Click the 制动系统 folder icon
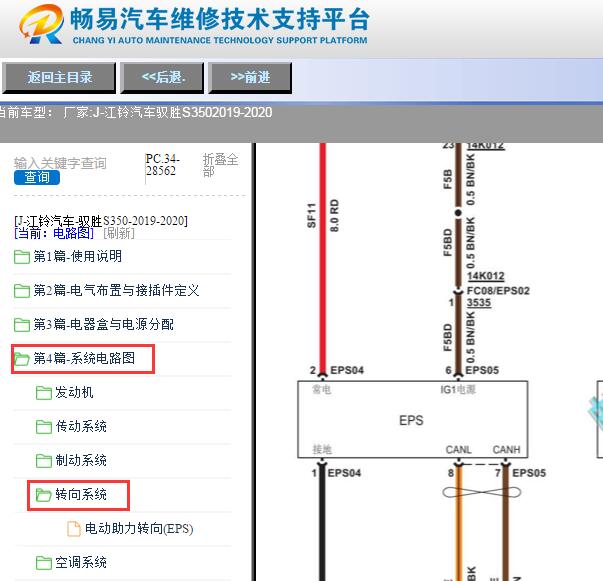Image resolution: width=603 pixels, height=581 pixels. click(x=43, y=461)
